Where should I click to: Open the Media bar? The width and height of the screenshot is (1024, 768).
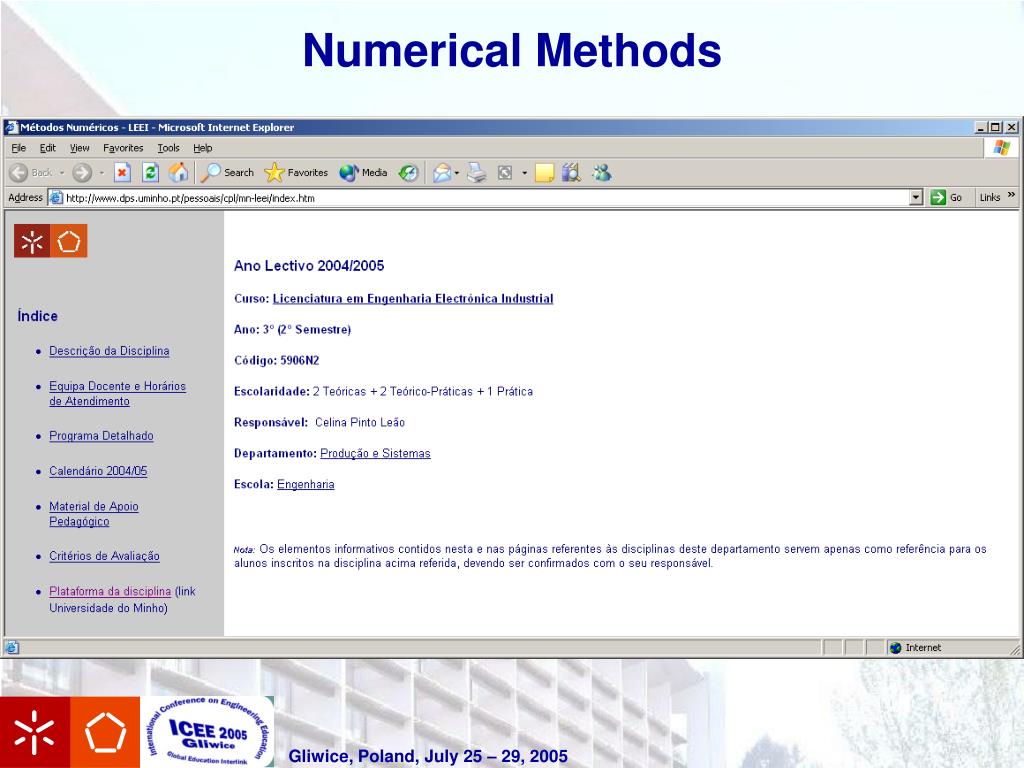[363, 173]
